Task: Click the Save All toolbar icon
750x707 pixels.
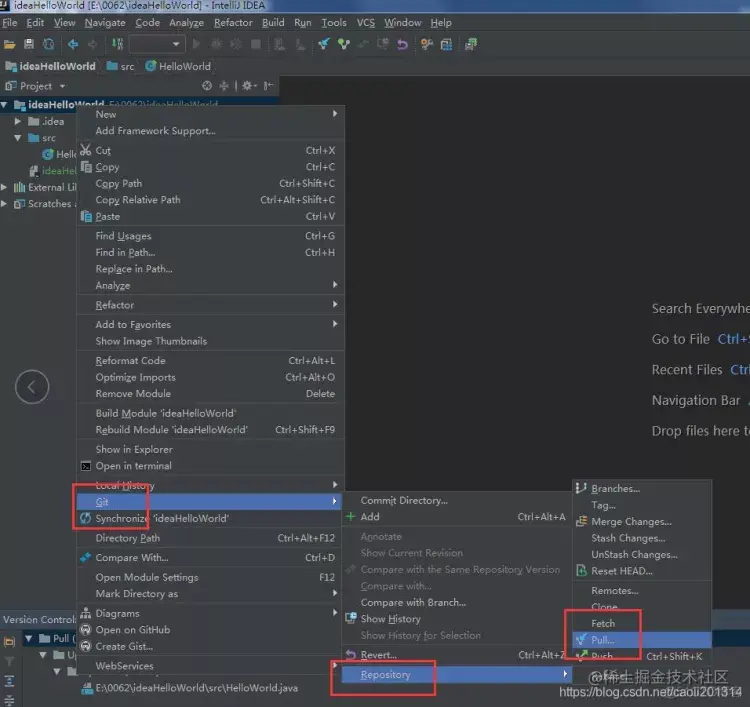Action: point(29,44)
